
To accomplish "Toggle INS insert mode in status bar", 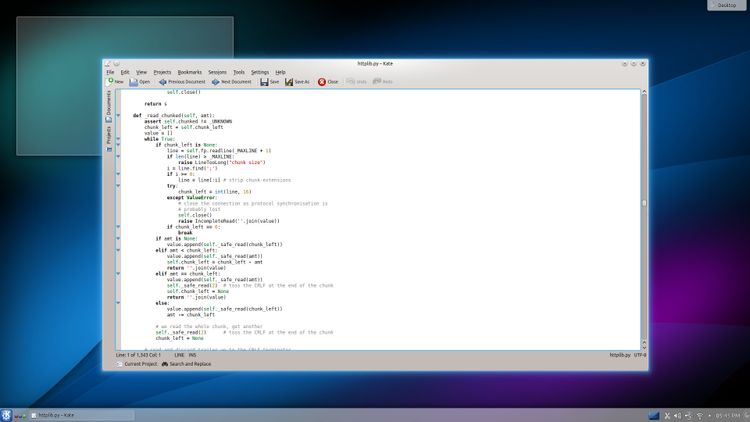I will click(x=192, y=354).
